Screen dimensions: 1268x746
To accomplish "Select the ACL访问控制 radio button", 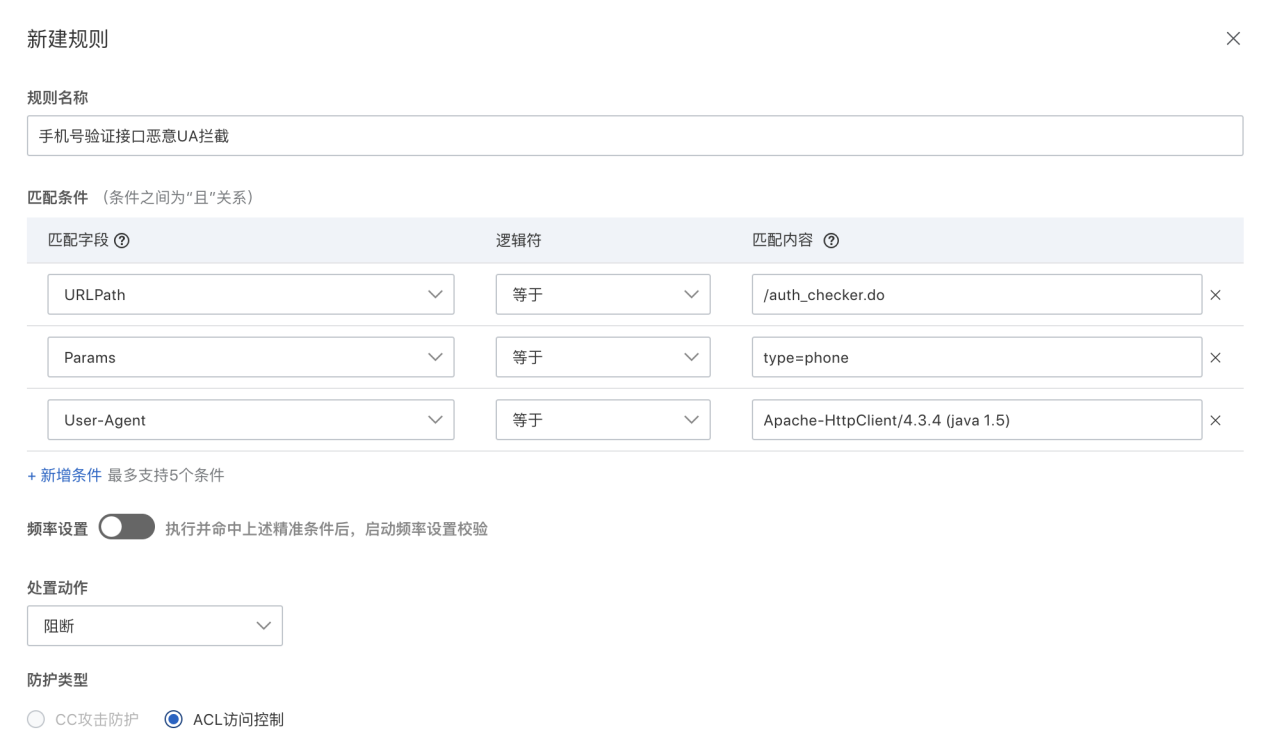I will pyautogui.click(x=174, y=719).
